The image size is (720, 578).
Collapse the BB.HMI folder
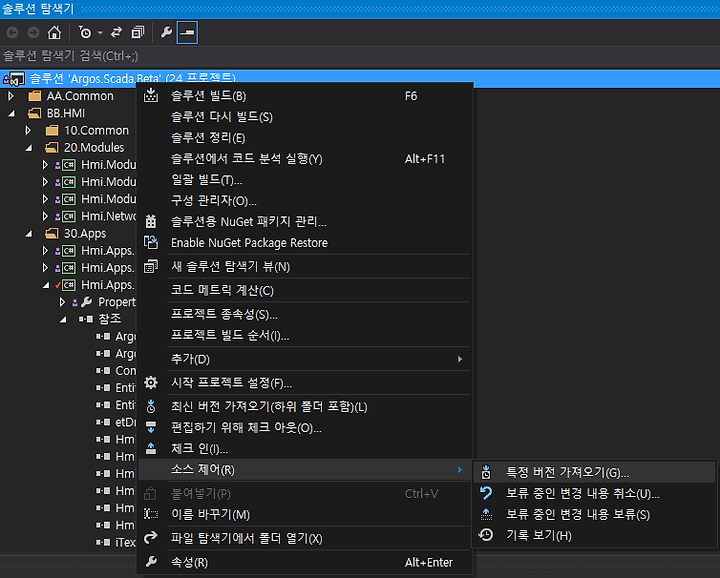pyautogui.click(x=11, y=113)
